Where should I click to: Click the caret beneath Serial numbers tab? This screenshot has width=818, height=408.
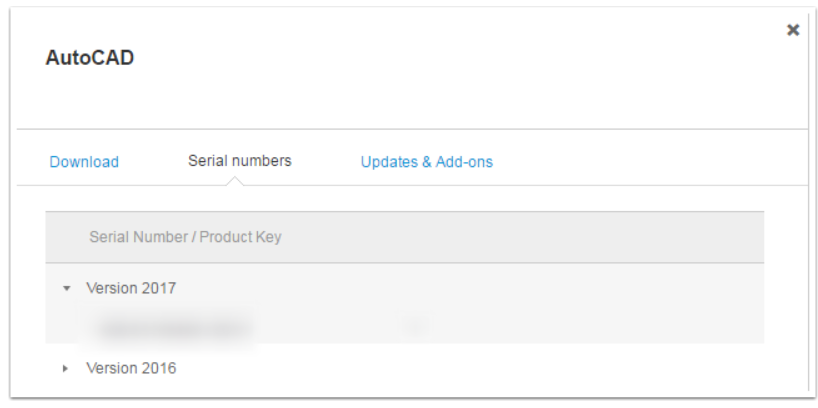[235, 181]
